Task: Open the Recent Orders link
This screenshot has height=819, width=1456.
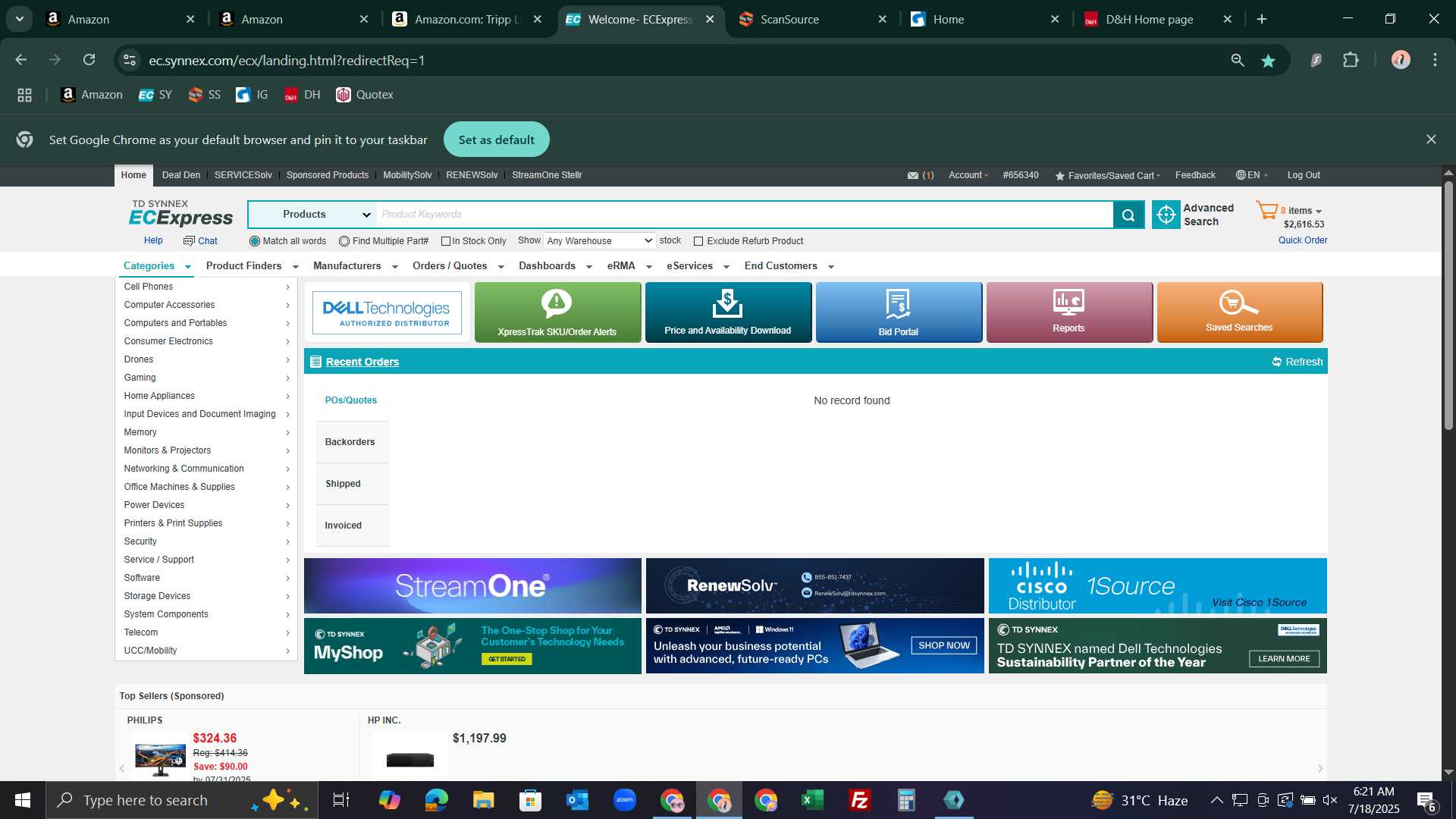Action: tap(362, 362)
